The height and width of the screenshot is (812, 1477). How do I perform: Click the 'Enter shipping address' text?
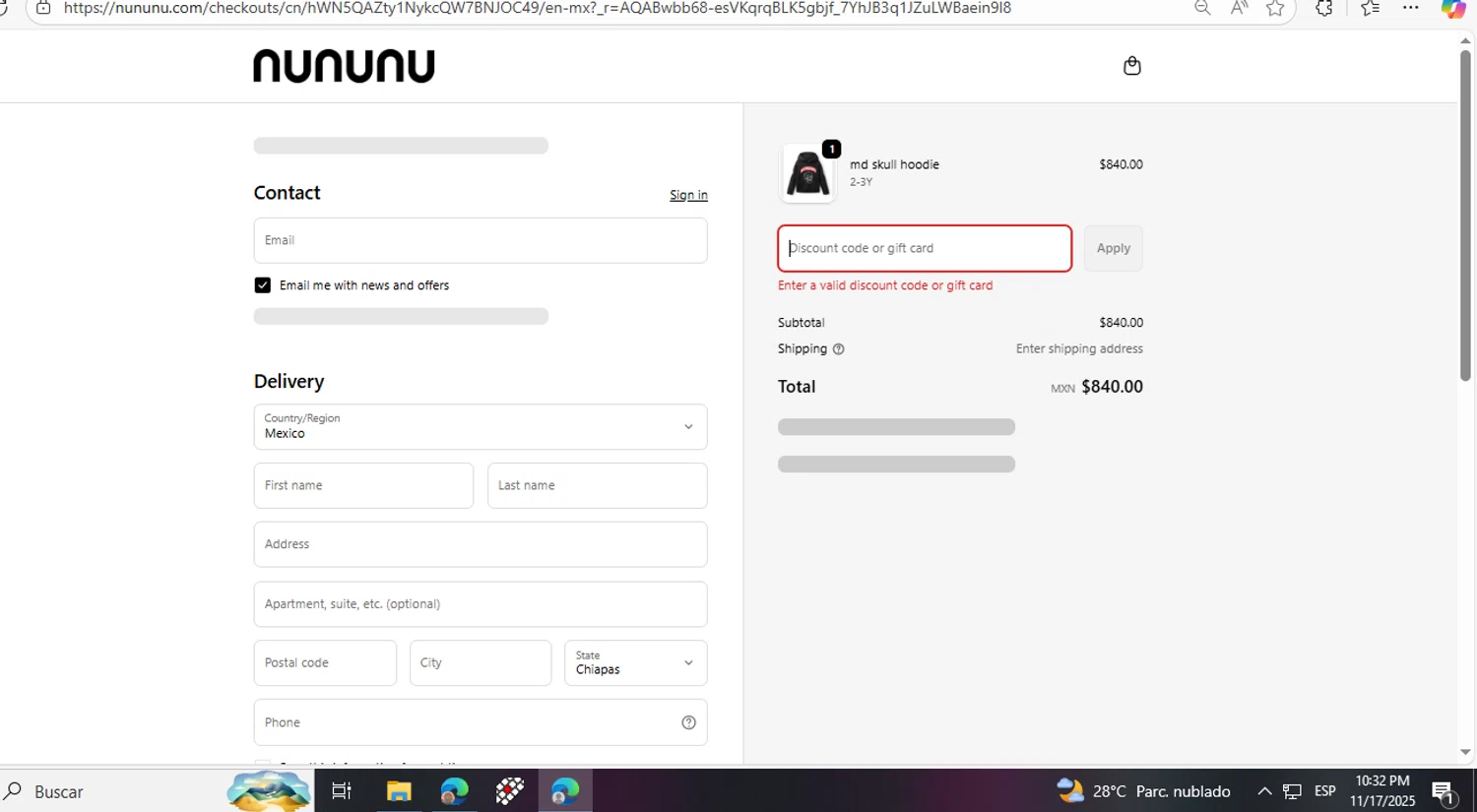point(1079,349)
